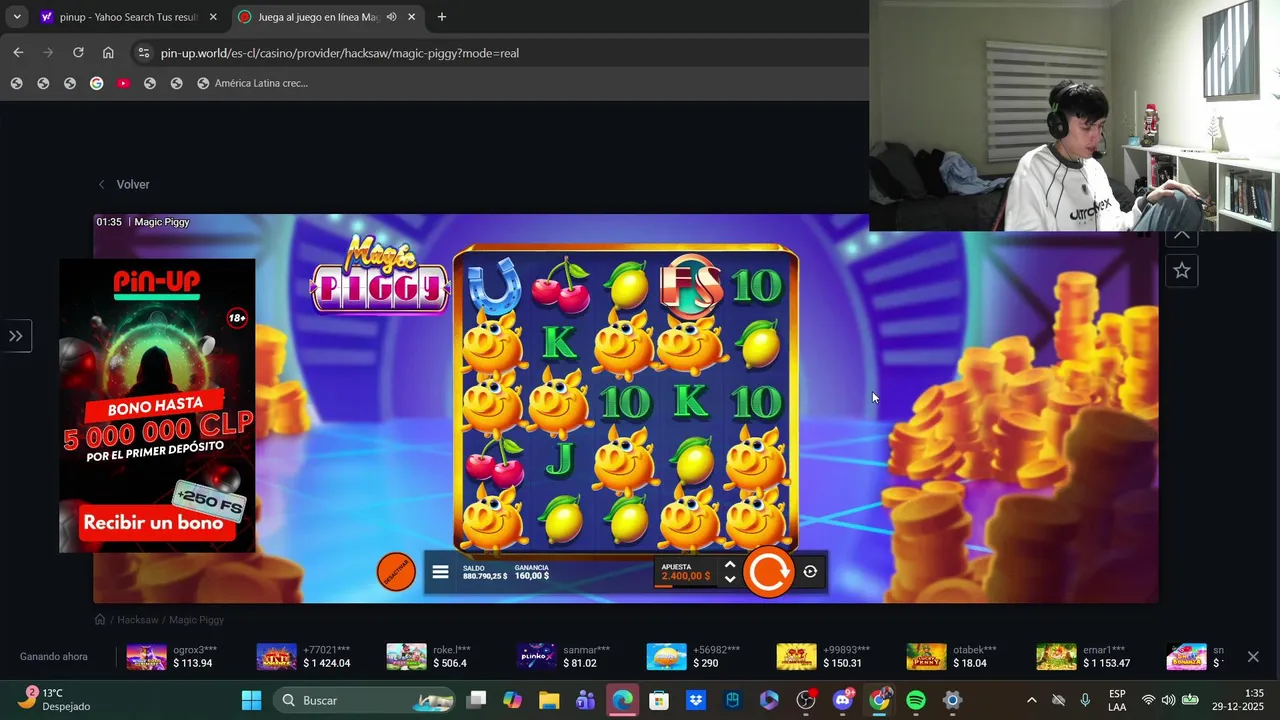Open Spotify from the taskbar
Image resolution: width=1280 pixels, height=720 pixels.
[x=916, y=700]
